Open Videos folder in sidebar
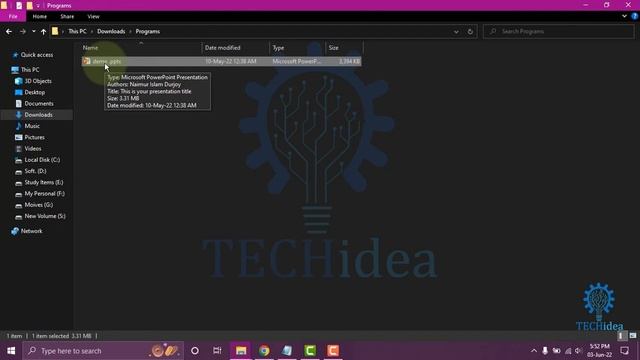The width and height of the screenshot is (640, 360). [x=33, y=149]
